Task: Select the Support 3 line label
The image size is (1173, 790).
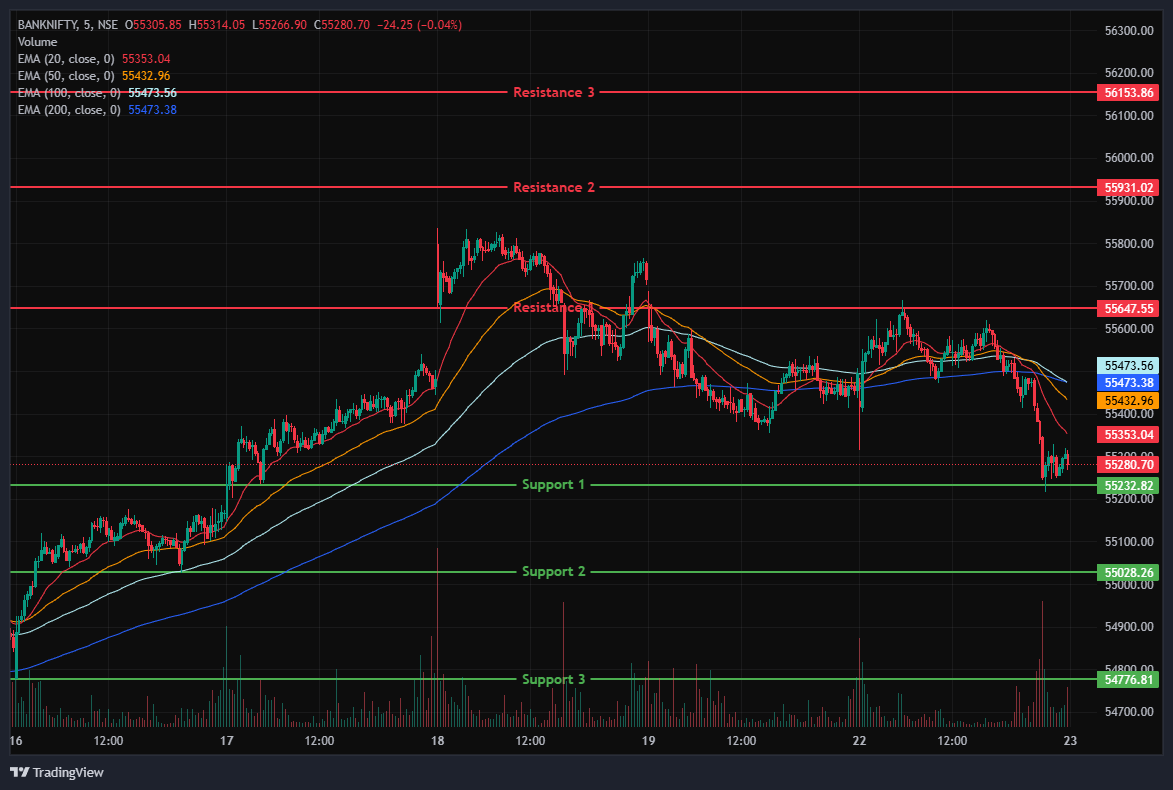Action: tap(554, 679)
